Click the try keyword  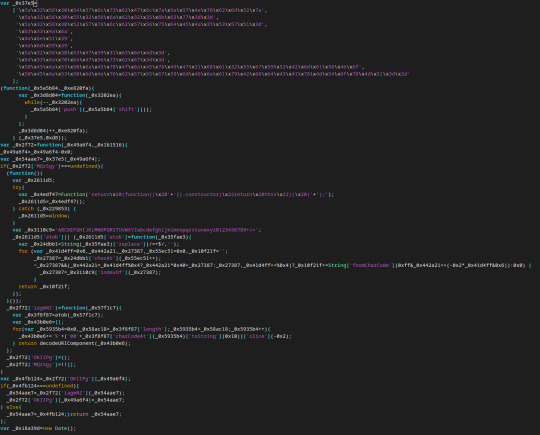click(17, 187)
